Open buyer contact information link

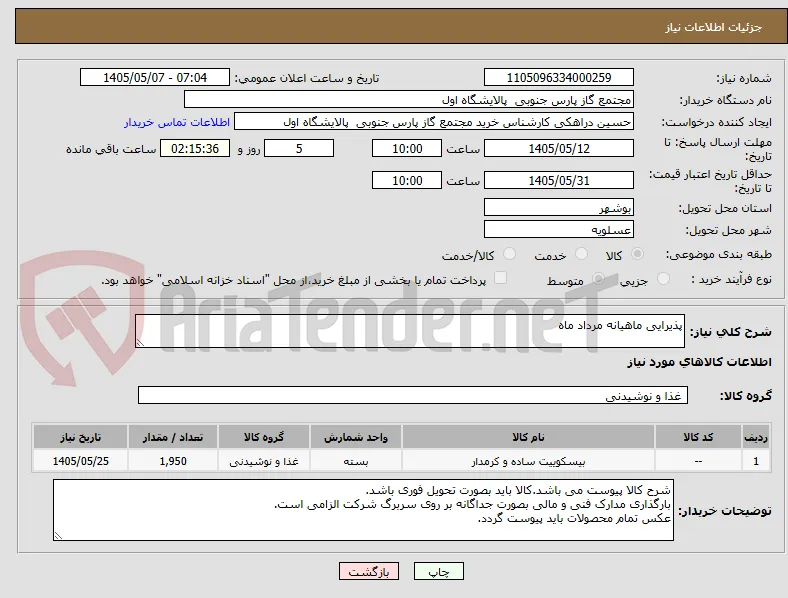point(177,122)
